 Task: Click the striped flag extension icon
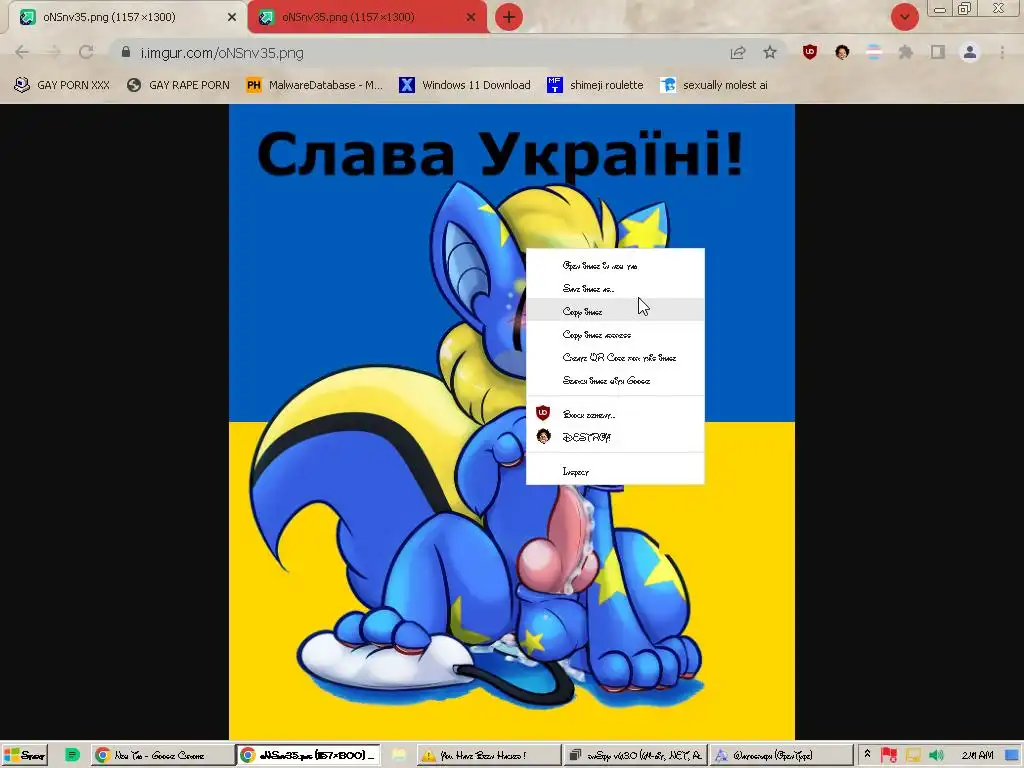874,52
